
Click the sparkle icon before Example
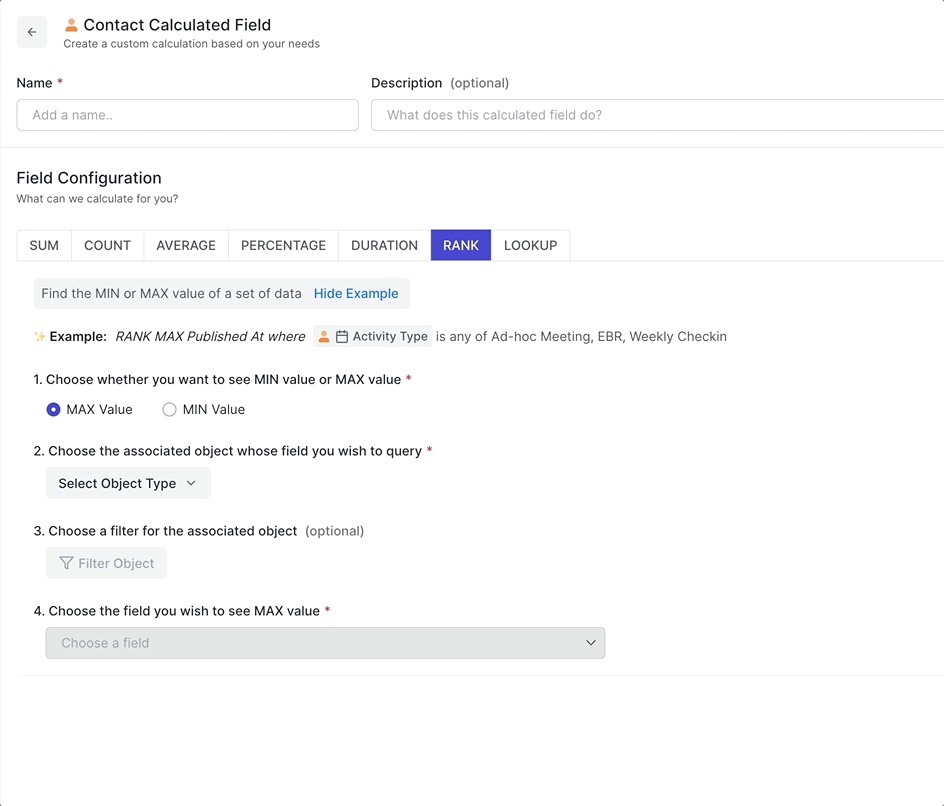tap(40, 337)
